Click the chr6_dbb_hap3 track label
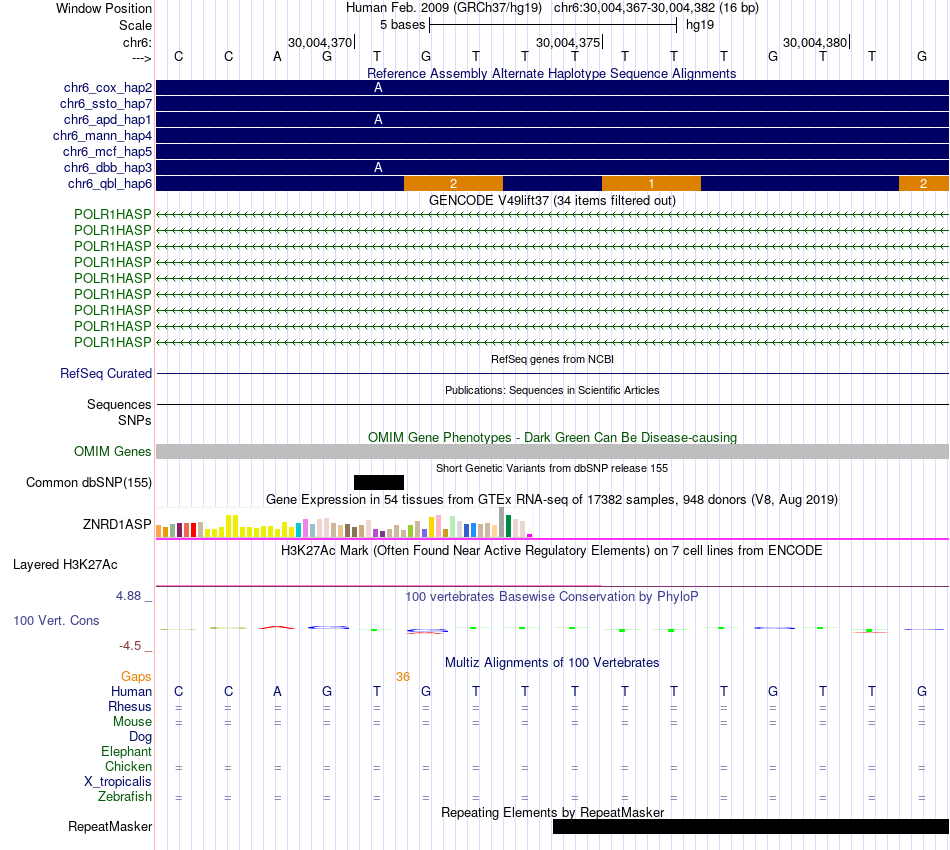This screenshot has width=950, height=850. click(108, 167)
